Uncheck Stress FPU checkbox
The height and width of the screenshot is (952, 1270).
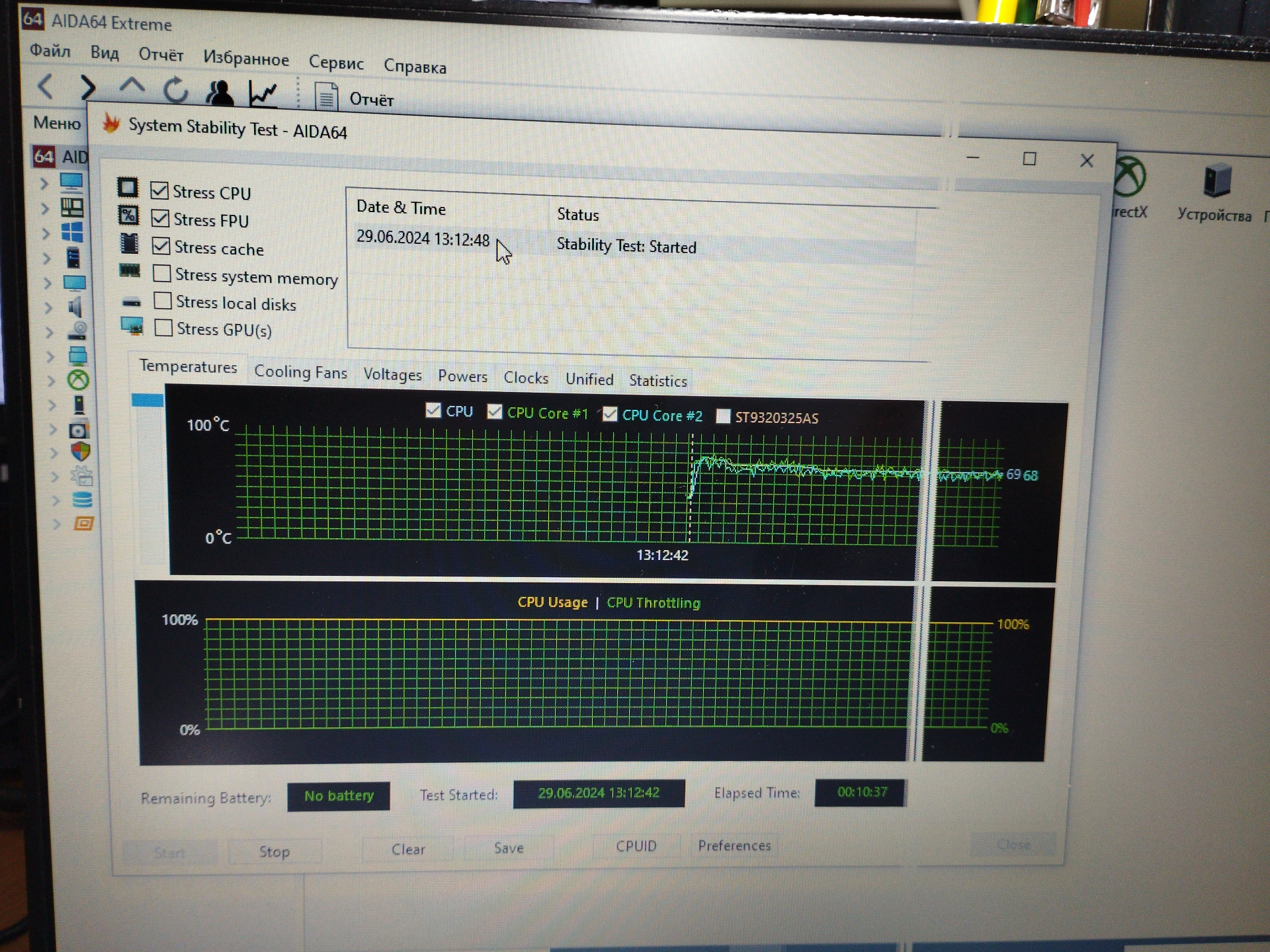point(160,218)
